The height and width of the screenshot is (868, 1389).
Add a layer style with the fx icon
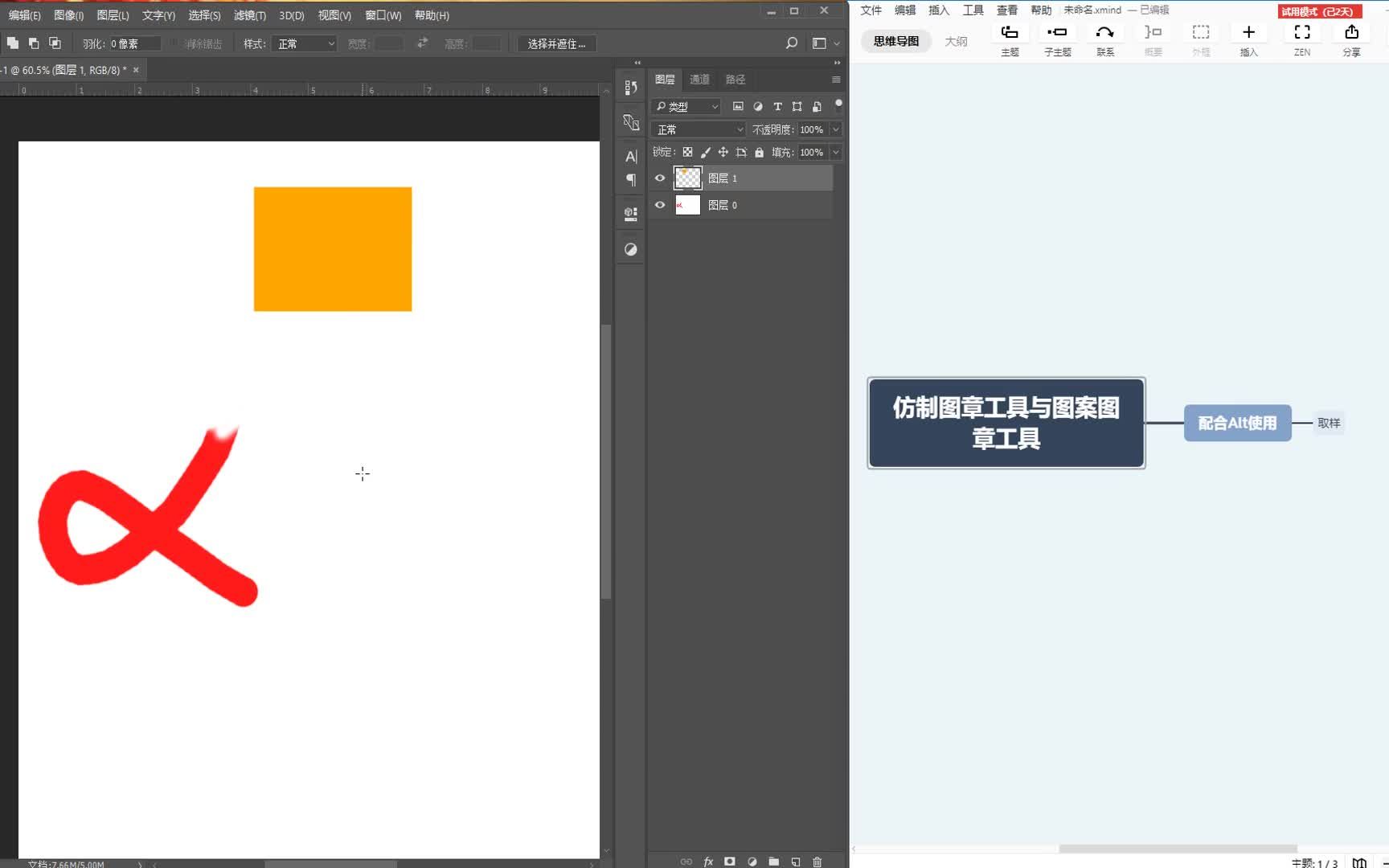pos(707,862)
